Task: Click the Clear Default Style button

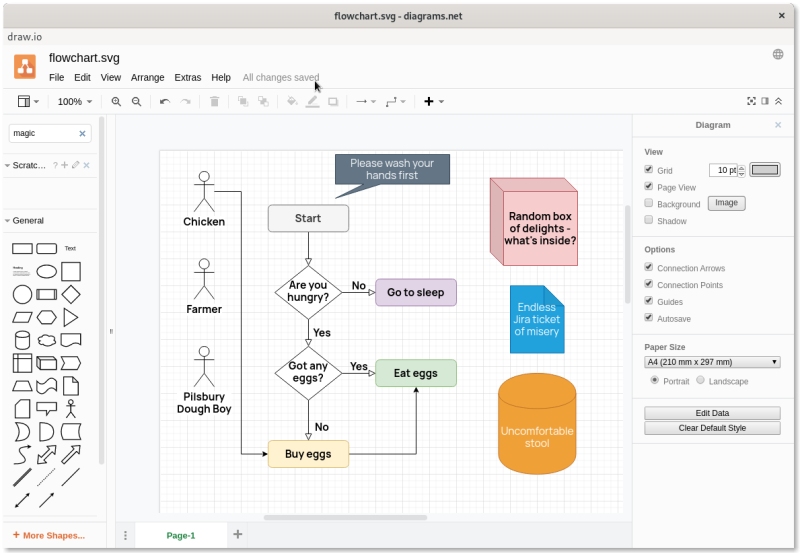Action: [712, 428]
